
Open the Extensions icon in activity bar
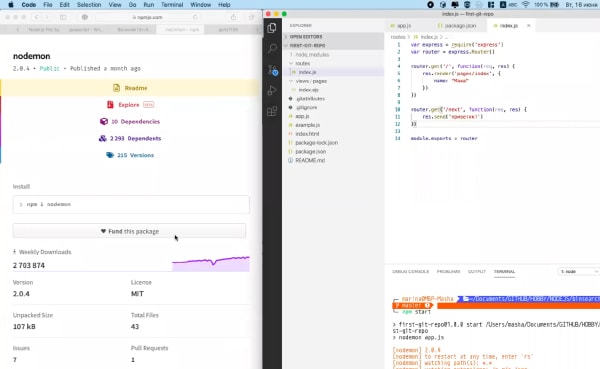272,111
